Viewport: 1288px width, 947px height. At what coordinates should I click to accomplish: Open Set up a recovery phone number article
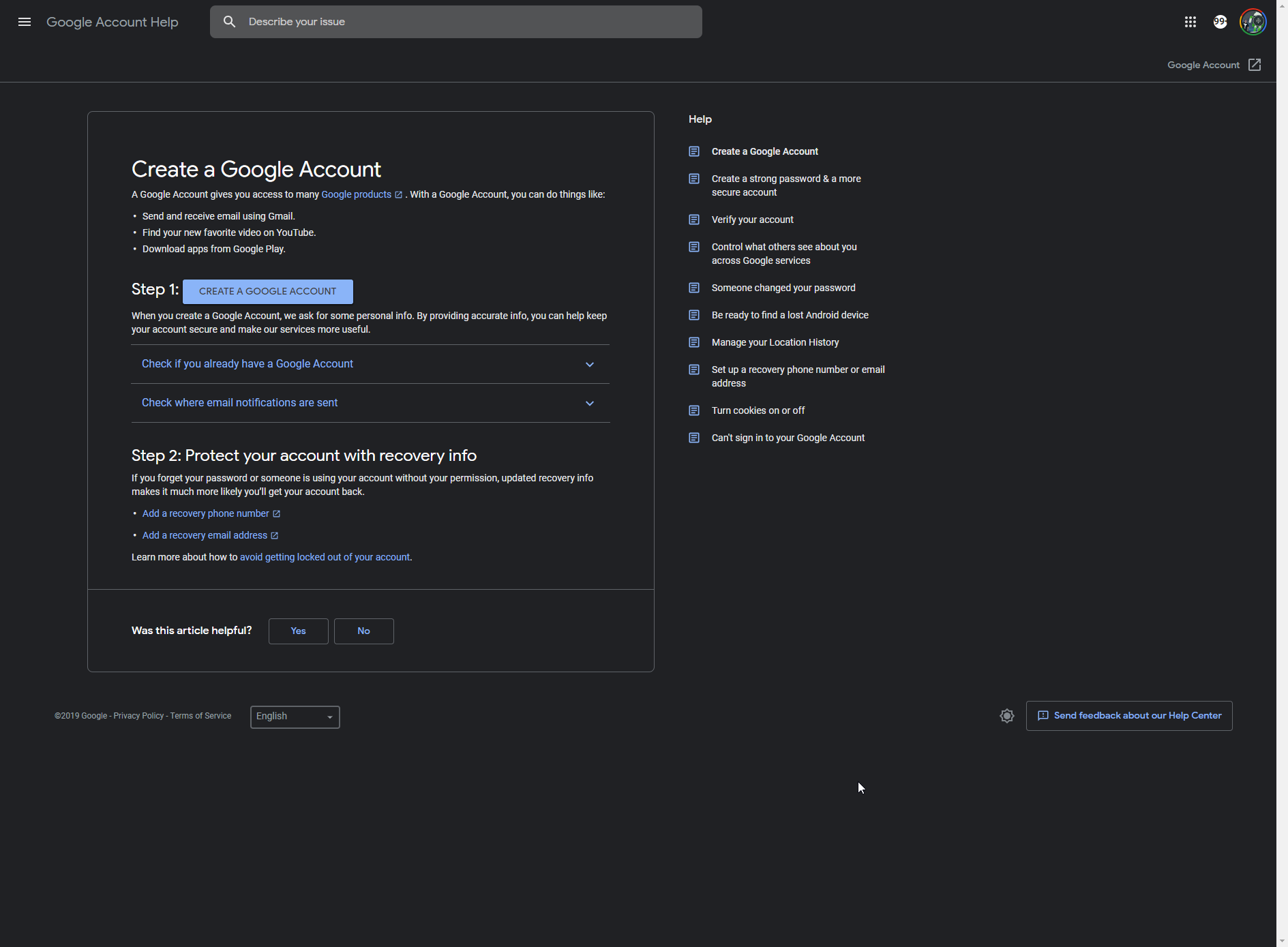click(x=798, y=376)
